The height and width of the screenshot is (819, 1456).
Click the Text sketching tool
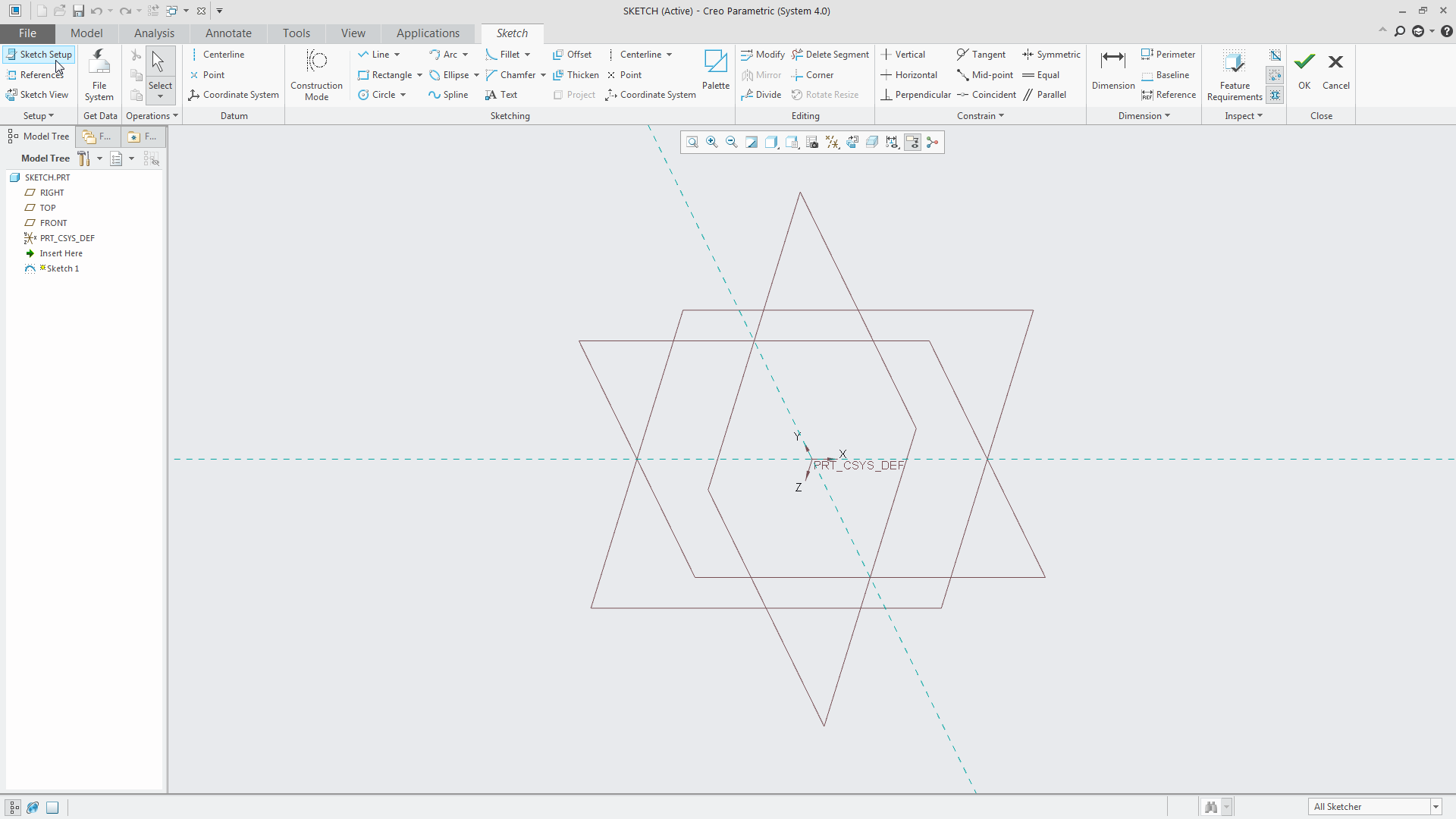(x=501, y=95)
